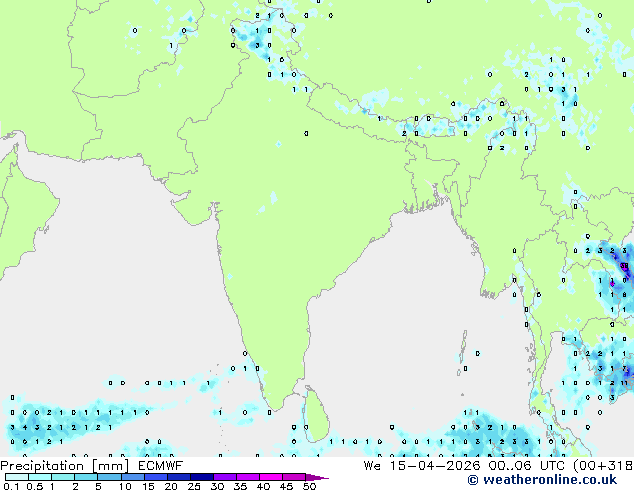The image size is (634, 490).
Task: Click the Sri Lanka island on map
Action: 316,415
